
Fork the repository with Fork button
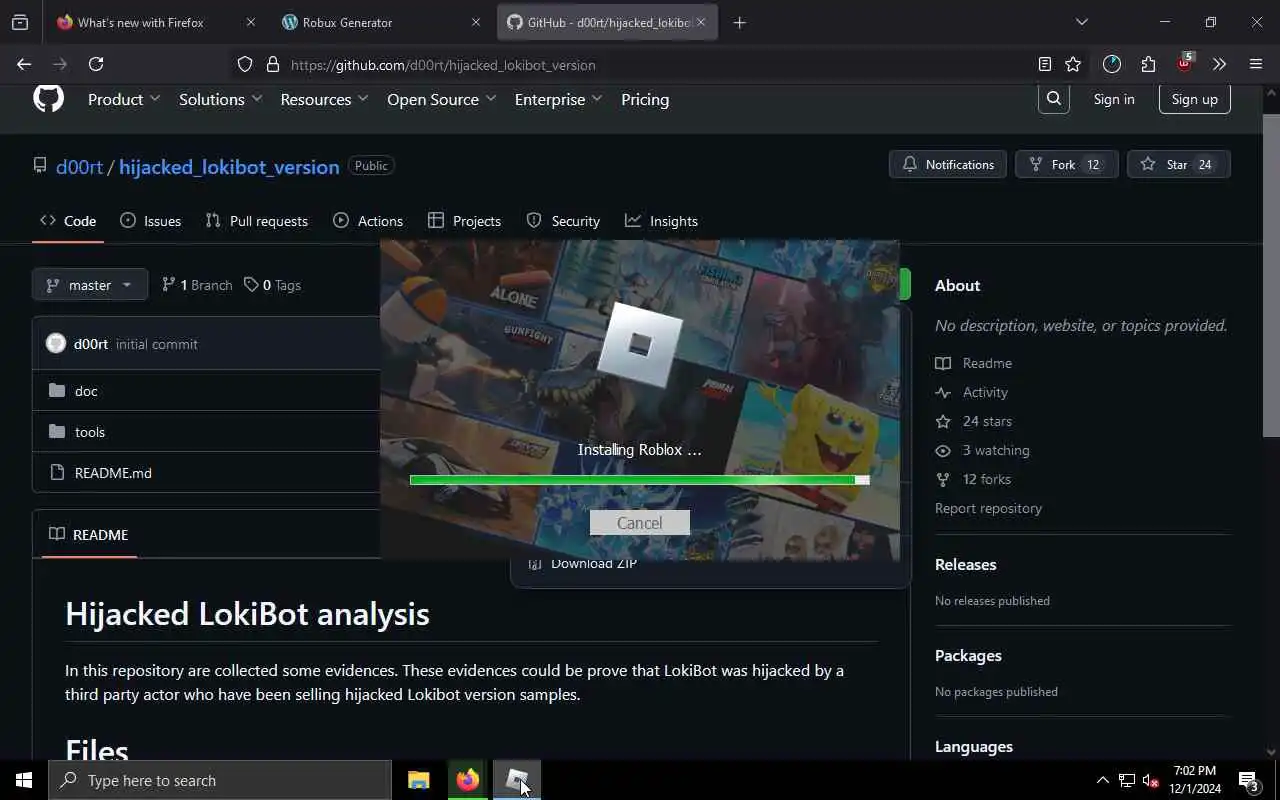click(1067, 164)
